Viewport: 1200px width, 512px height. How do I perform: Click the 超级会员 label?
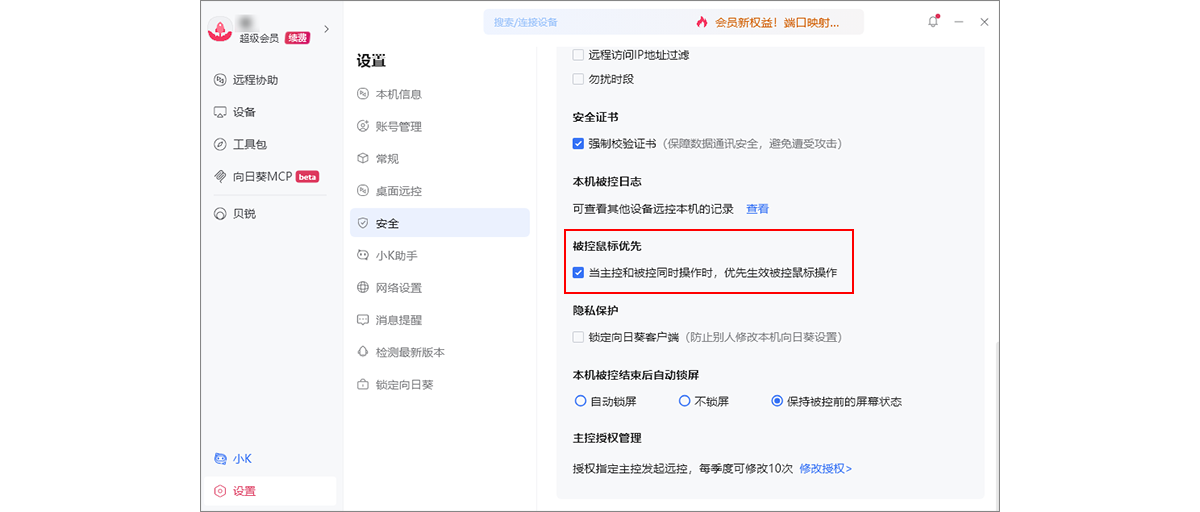pyautogui.click(x=259, y=38)
